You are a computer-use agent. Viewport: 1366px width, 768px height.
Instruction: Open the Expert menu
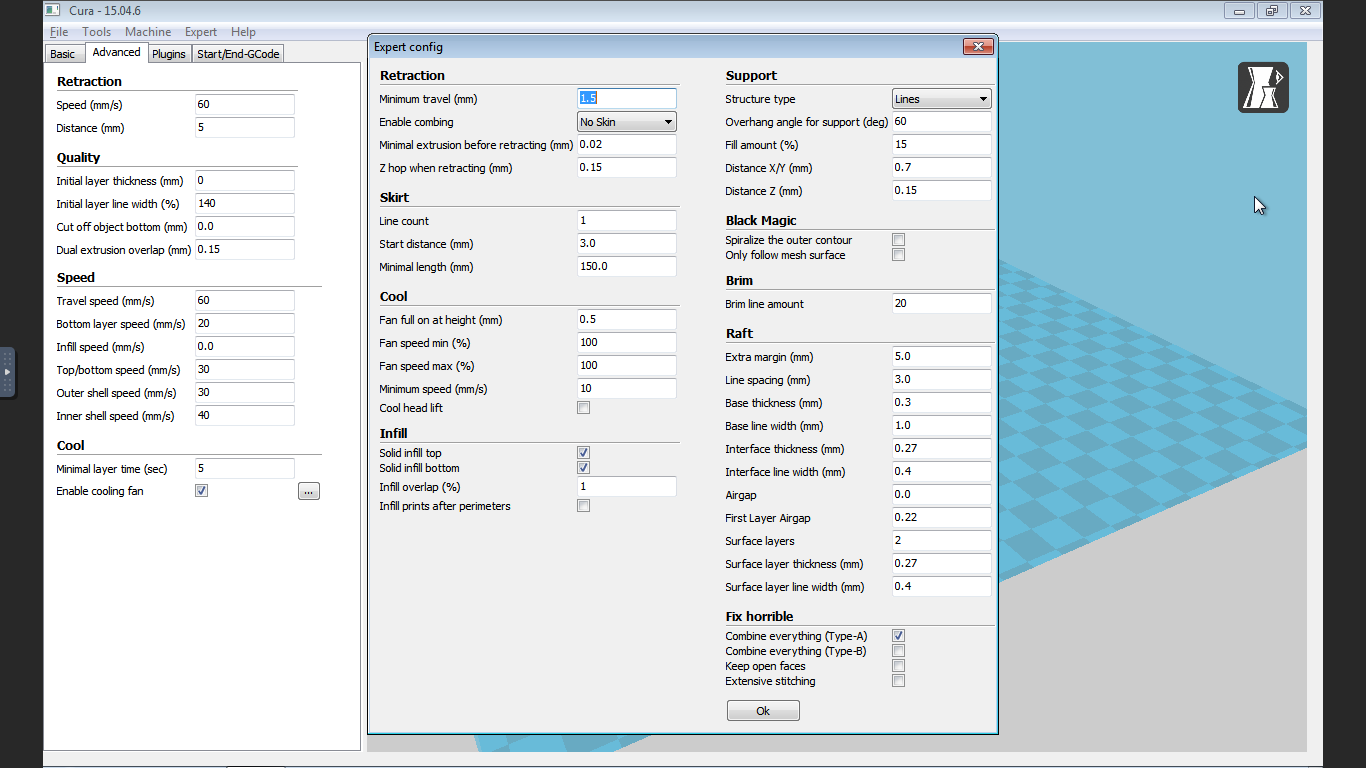click(x=201, y=32)
